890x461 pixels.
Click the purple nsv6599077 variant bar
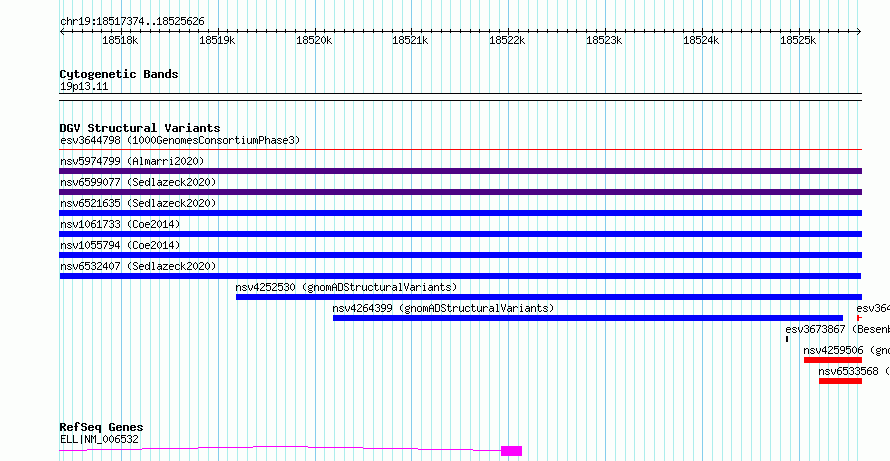460,192
